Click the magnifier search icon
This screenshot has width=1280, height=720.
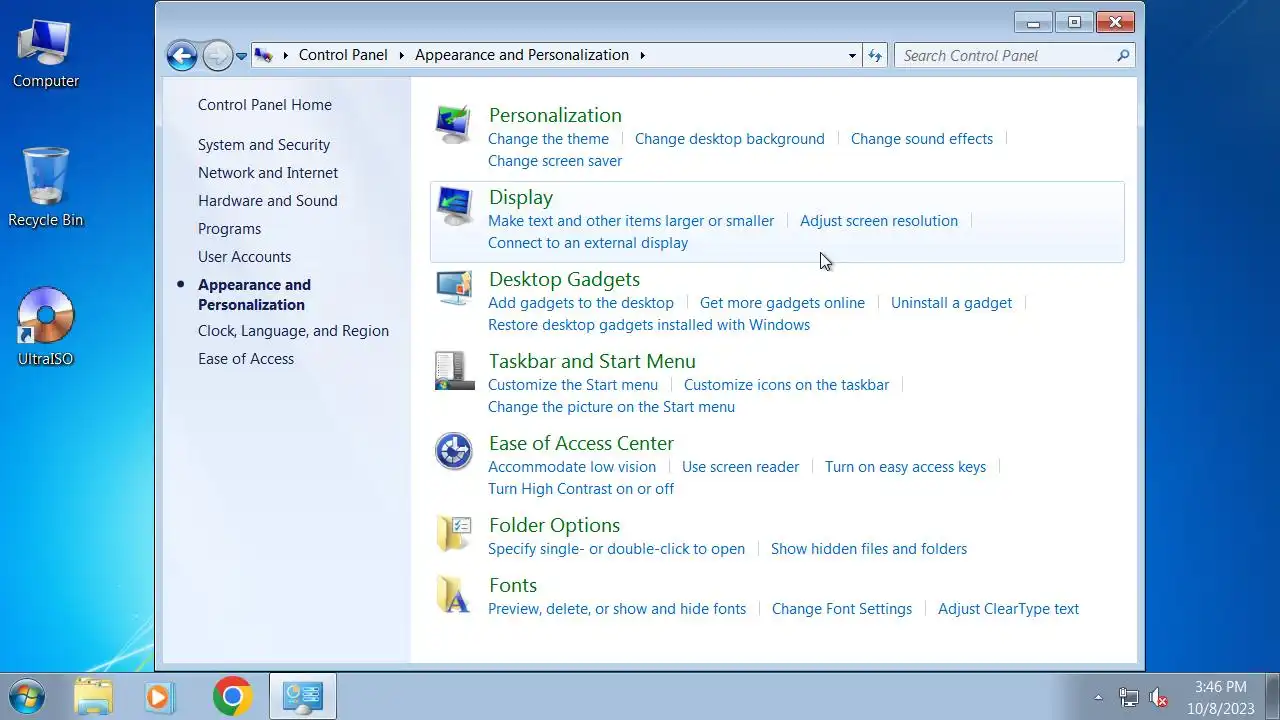(x=1123, y=56)
